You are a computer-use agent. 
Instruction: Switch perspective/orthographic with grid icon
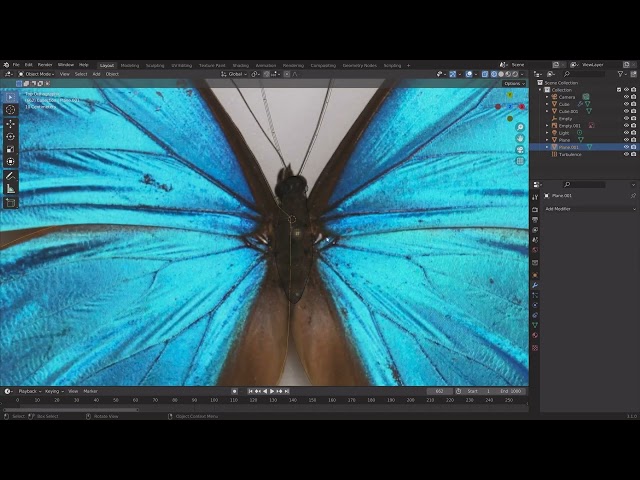[520, 161]
